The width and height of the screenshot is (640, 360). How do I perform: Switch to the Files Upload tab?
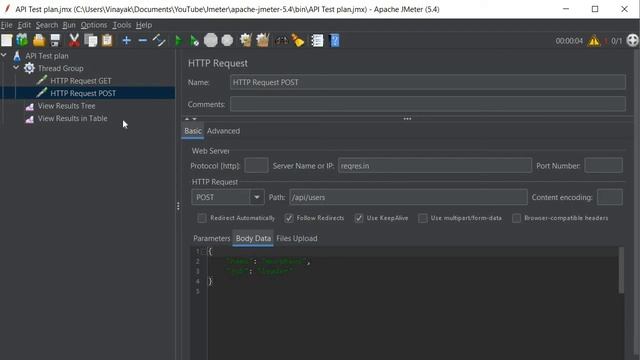[x=297, y=238]
